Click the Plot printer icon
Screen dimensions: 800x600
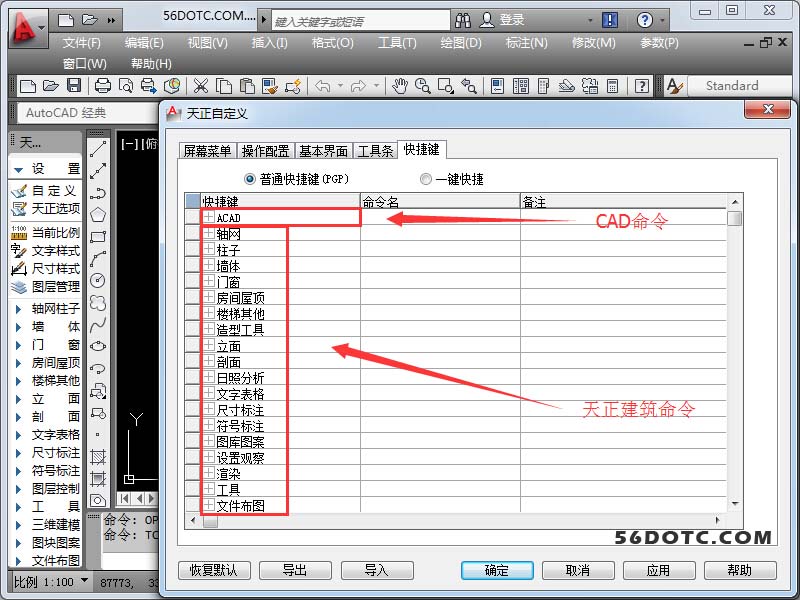104,86
